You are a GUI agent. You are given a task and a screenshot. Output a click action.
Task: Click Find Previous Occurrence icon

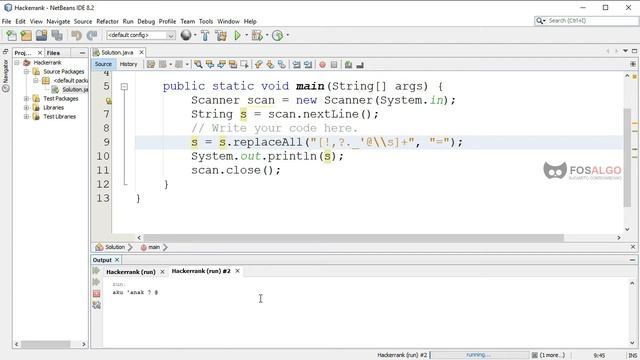point(210,64)
